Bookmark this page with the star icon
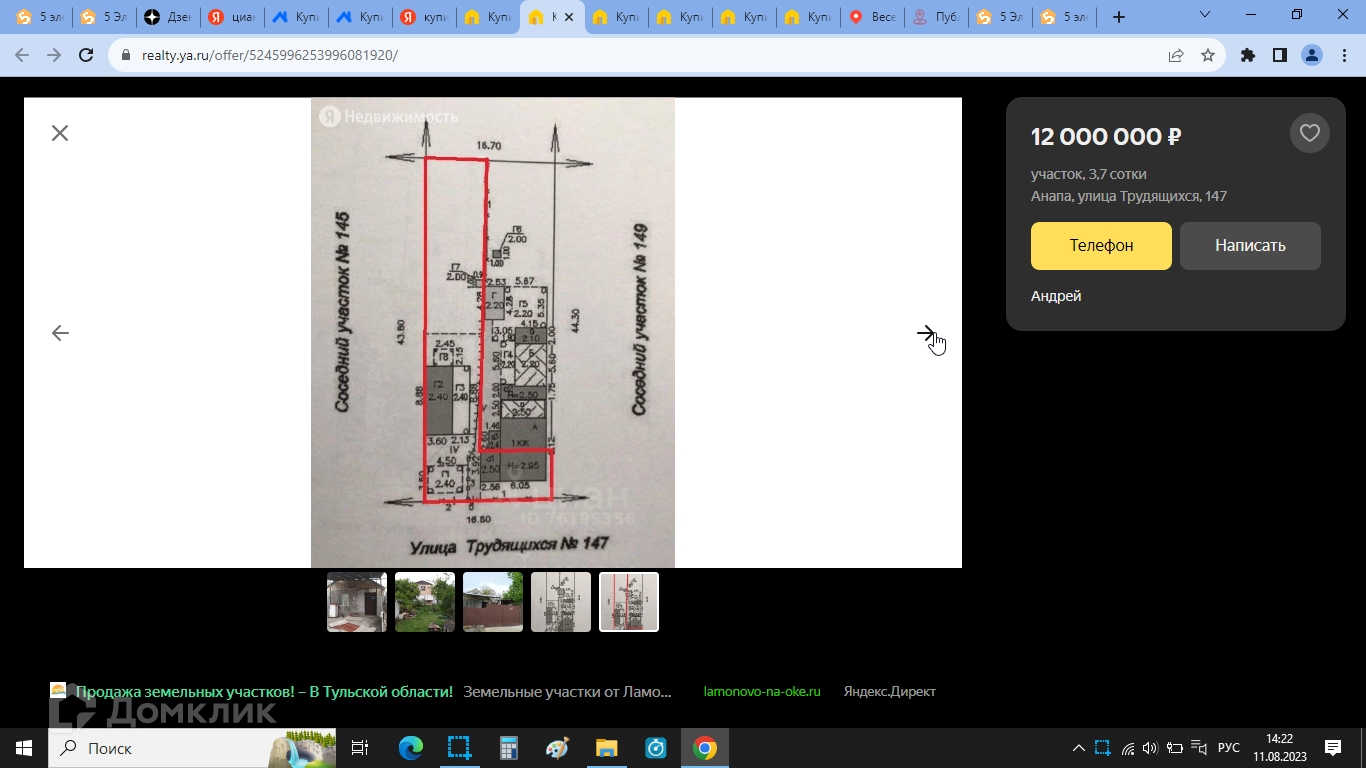Screen dimensions: 1366x768 click(1208, 55)
